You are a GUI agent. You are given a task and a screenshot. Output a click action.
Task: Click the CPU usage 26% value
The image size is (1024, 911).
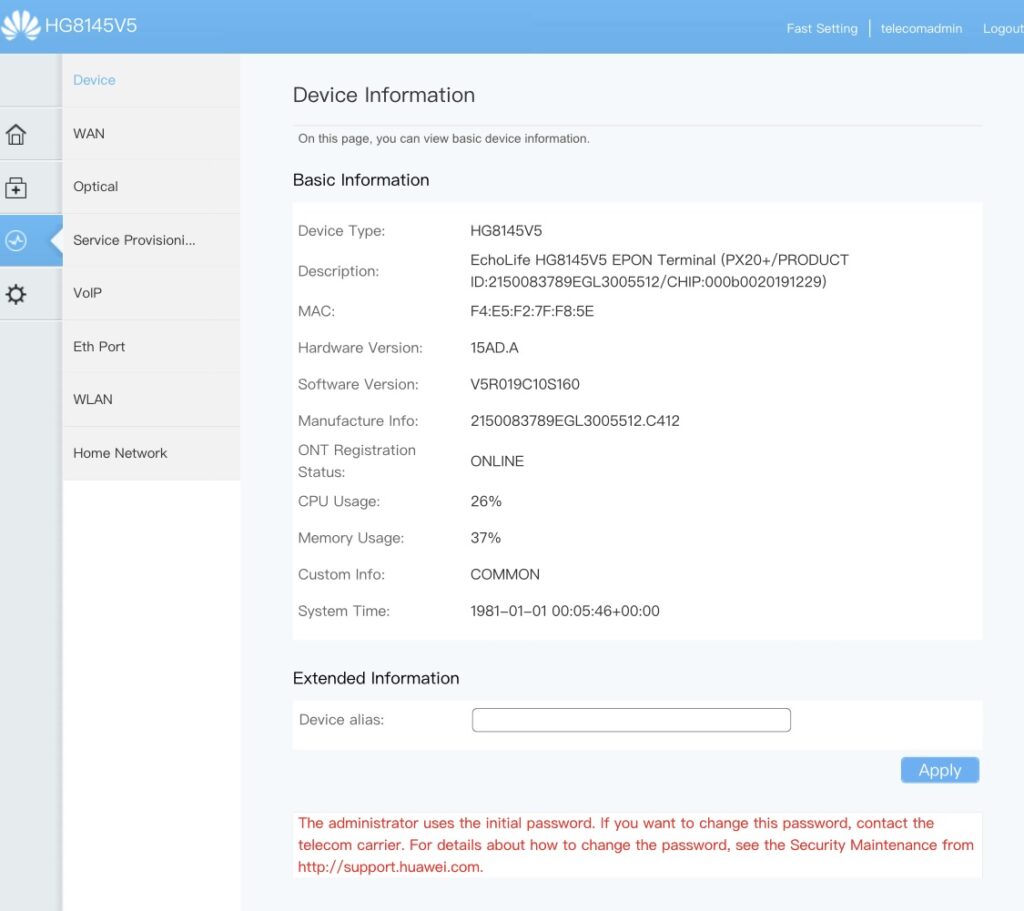coord(486,501)
